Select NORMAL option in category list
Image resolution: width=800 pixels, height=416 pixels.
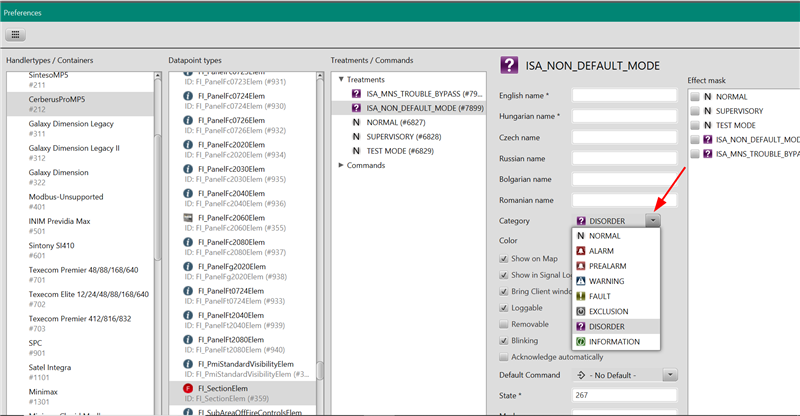[x=611, y=236]
